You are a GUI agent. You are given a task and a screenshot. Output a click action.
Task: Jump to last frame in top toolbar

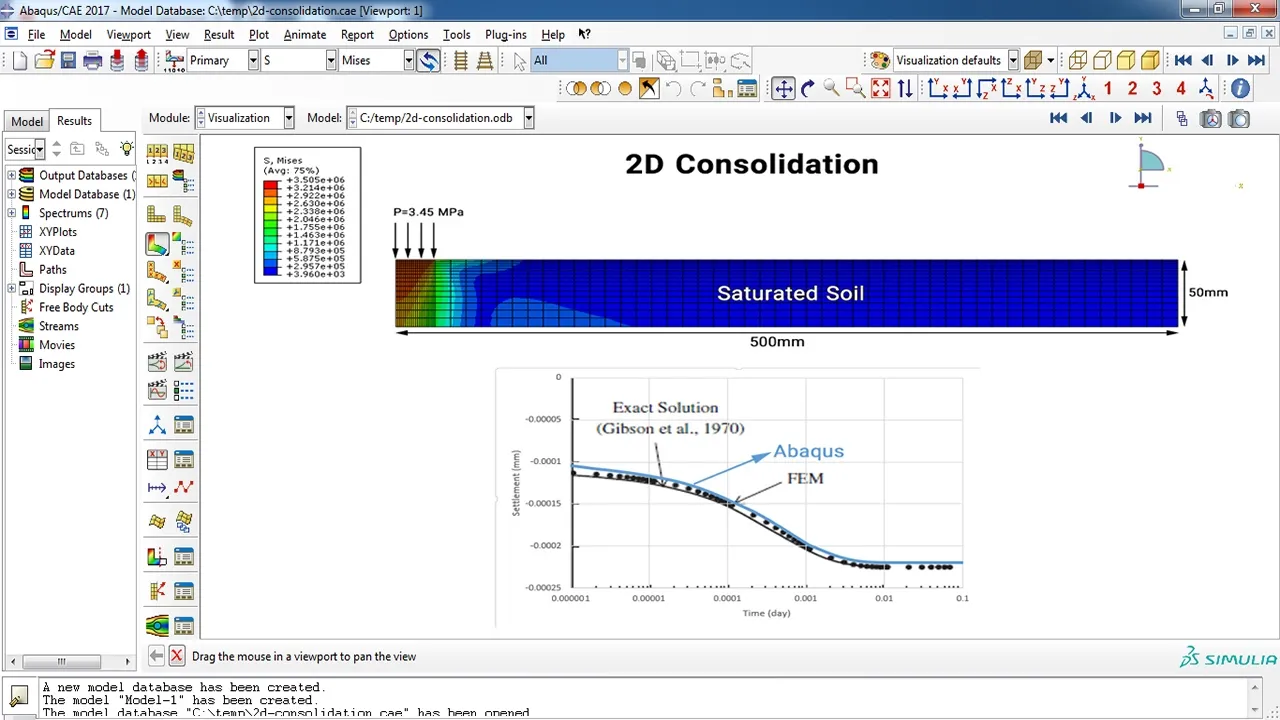(1256, 60)
